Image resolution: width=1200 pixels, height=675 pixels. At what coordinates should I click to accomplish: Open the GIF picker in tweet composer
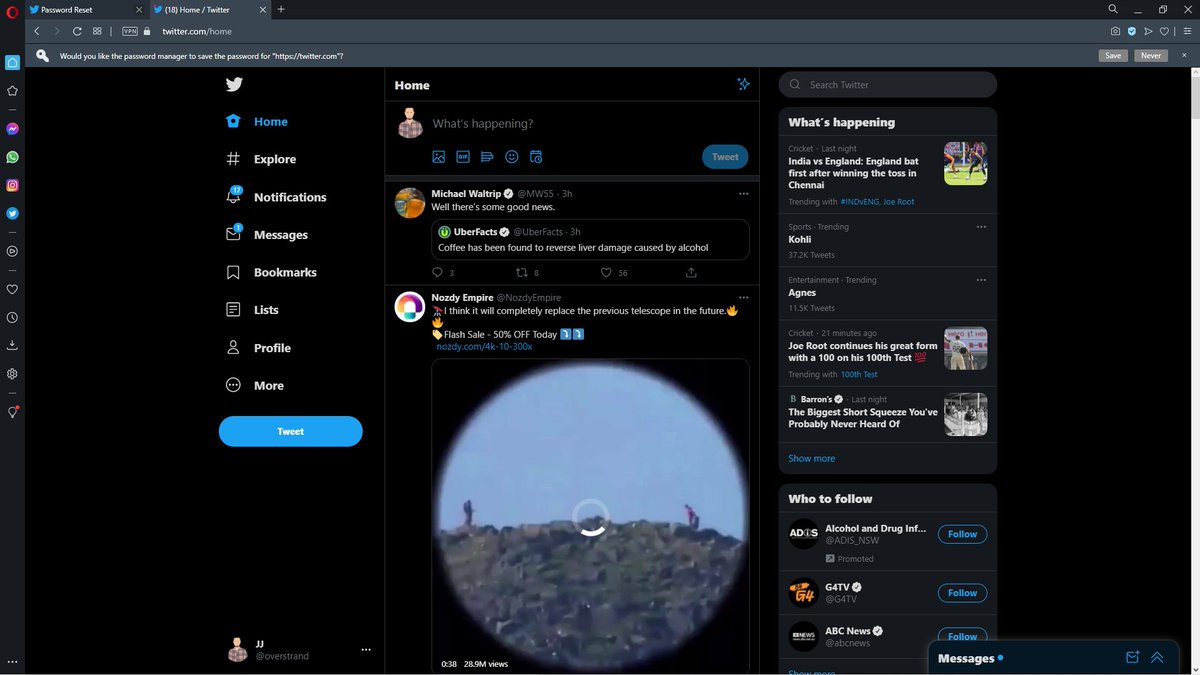(463, 157)
